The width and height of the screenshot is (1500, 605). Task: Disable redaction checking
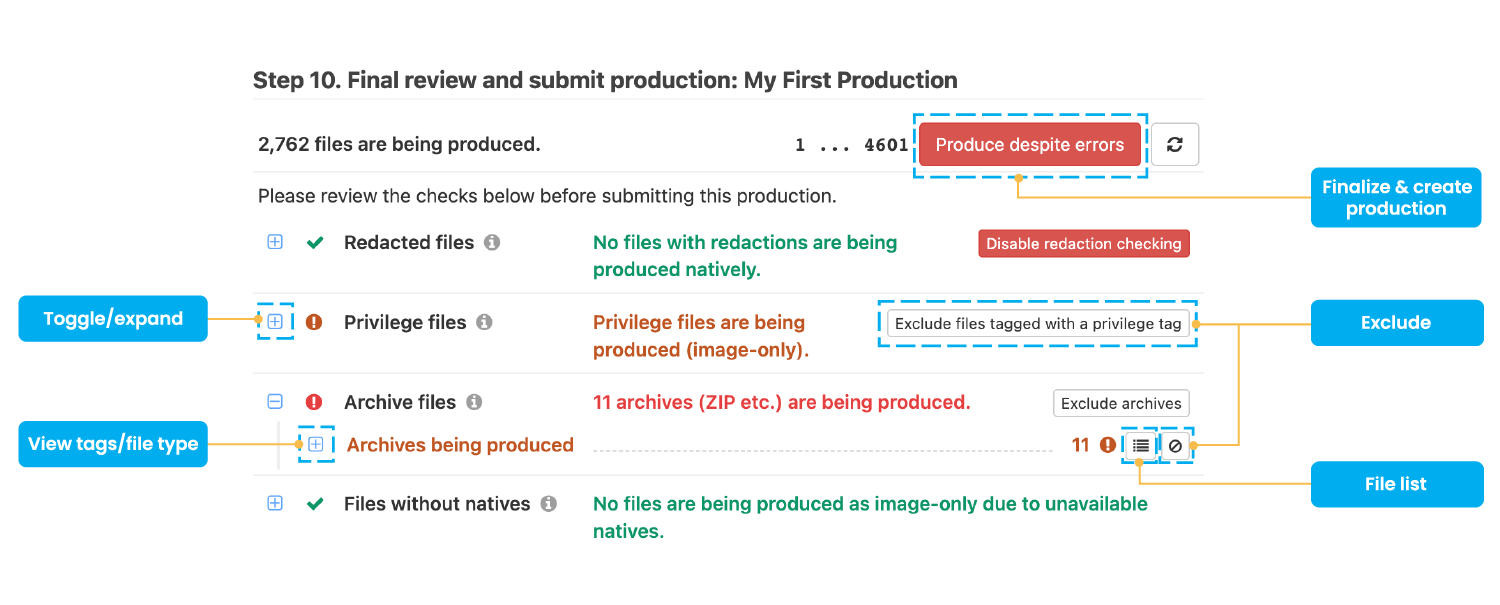coord(1083,243)
